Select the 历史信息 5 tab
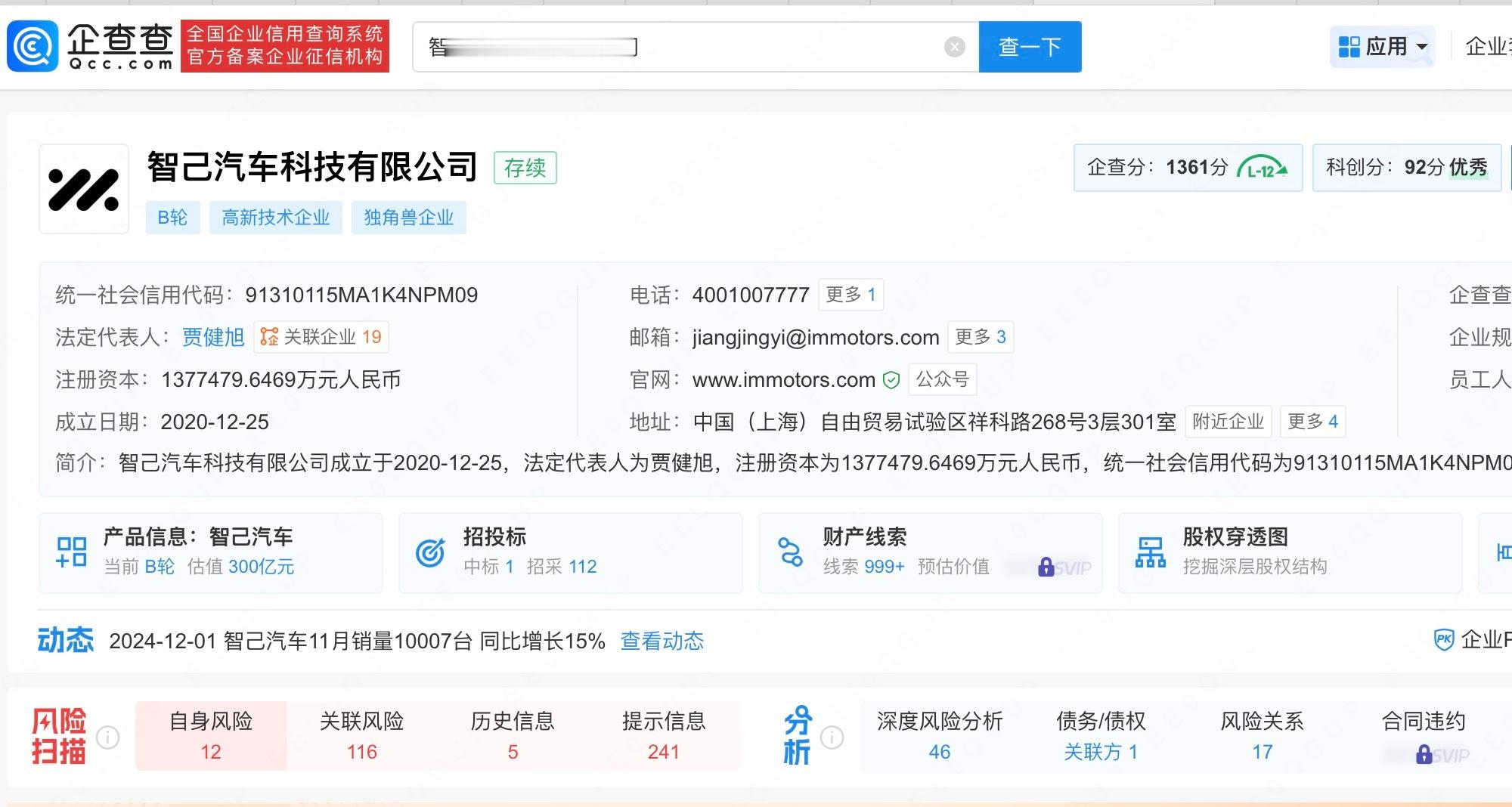Viewport: 1512px width, 807px height. point(513,736)
